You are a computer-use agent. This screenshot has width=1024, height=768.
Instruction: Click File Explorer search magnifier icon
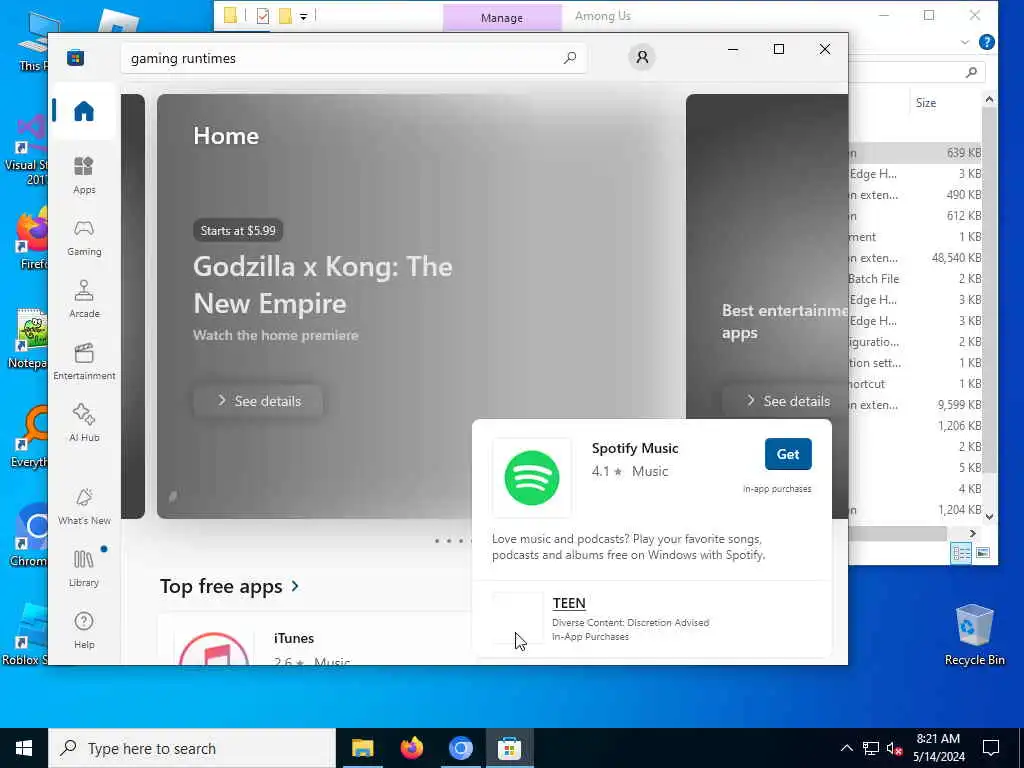click(972, 72)
